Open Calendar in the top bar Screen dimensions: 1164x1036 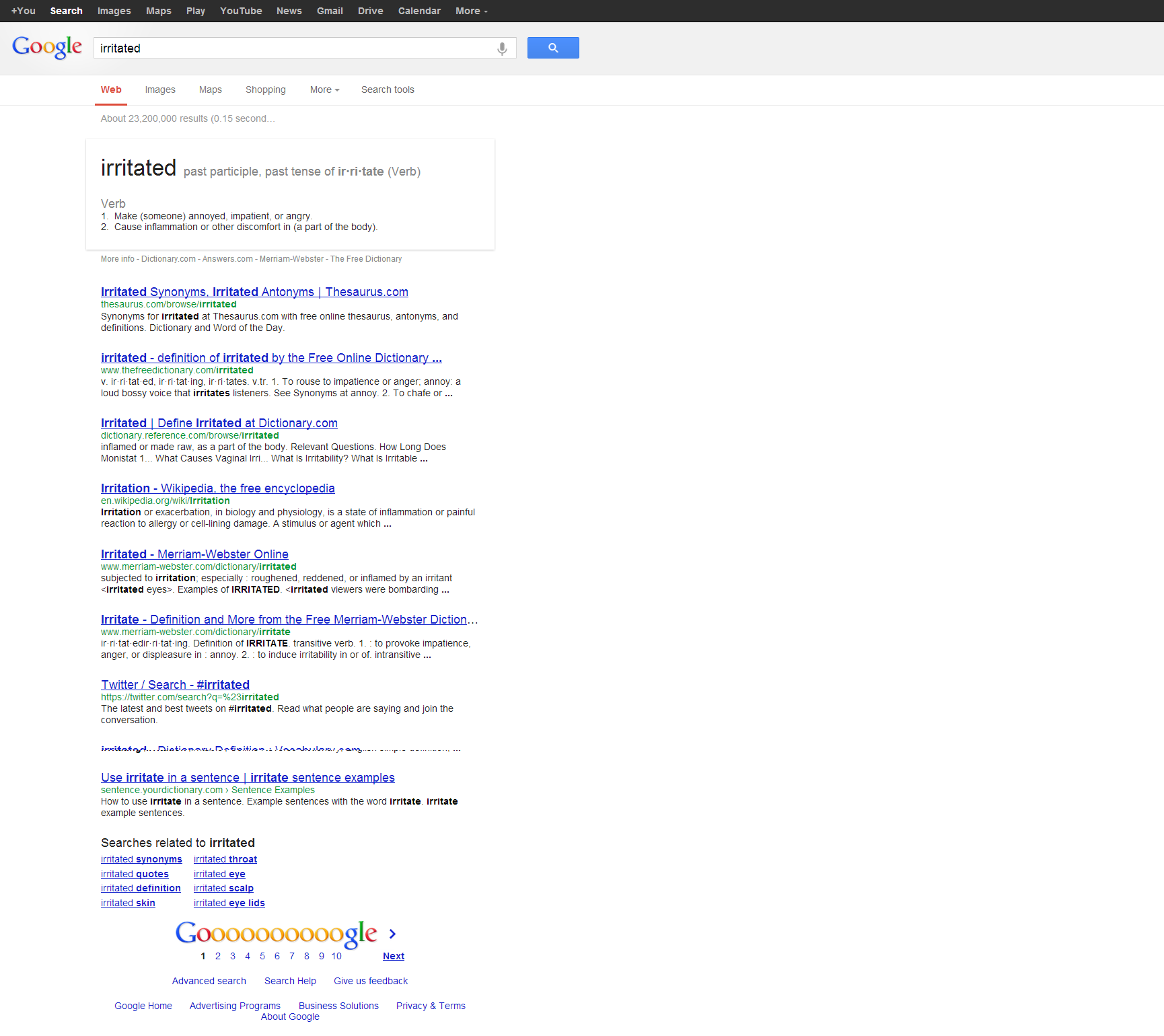[x=419, y=11]
